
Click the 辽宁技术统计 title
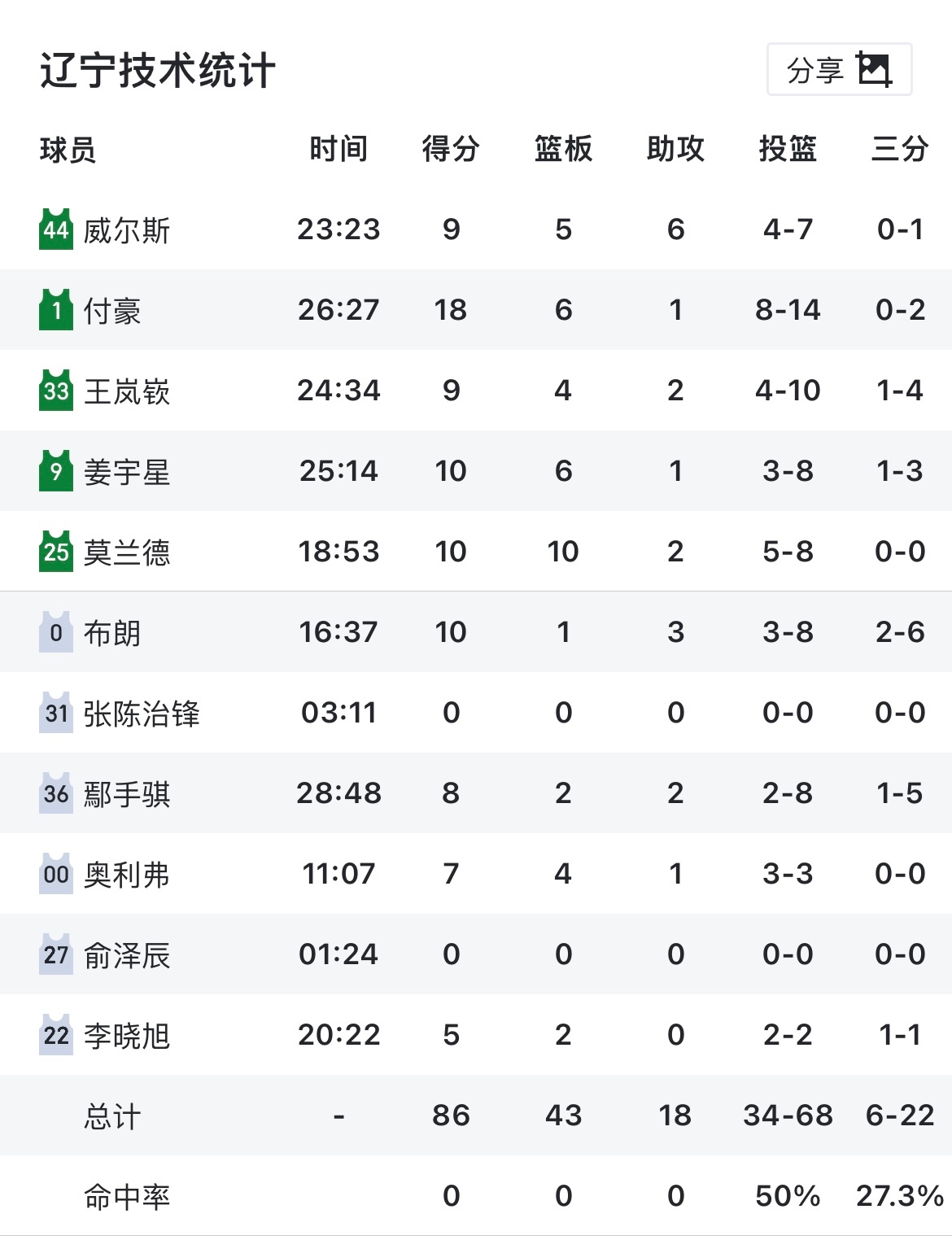(158, 70)
